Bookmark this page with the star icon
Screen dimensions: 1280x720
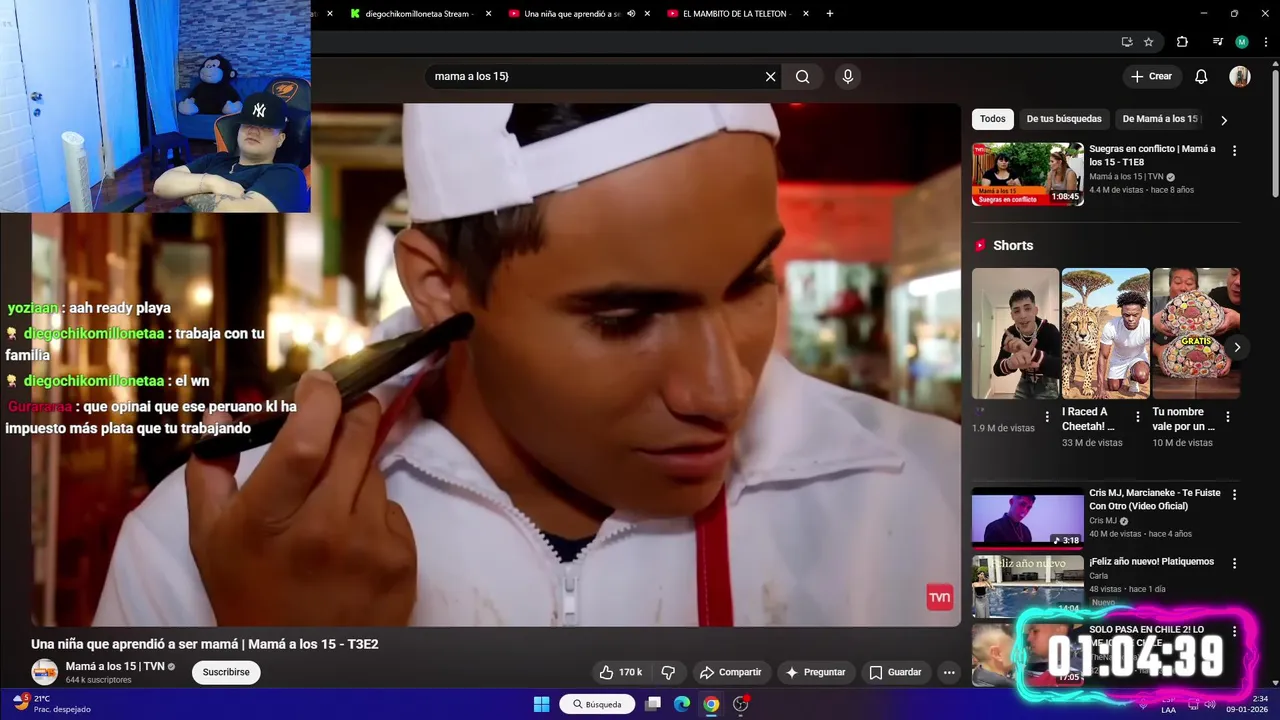(x=1149, y=42)
